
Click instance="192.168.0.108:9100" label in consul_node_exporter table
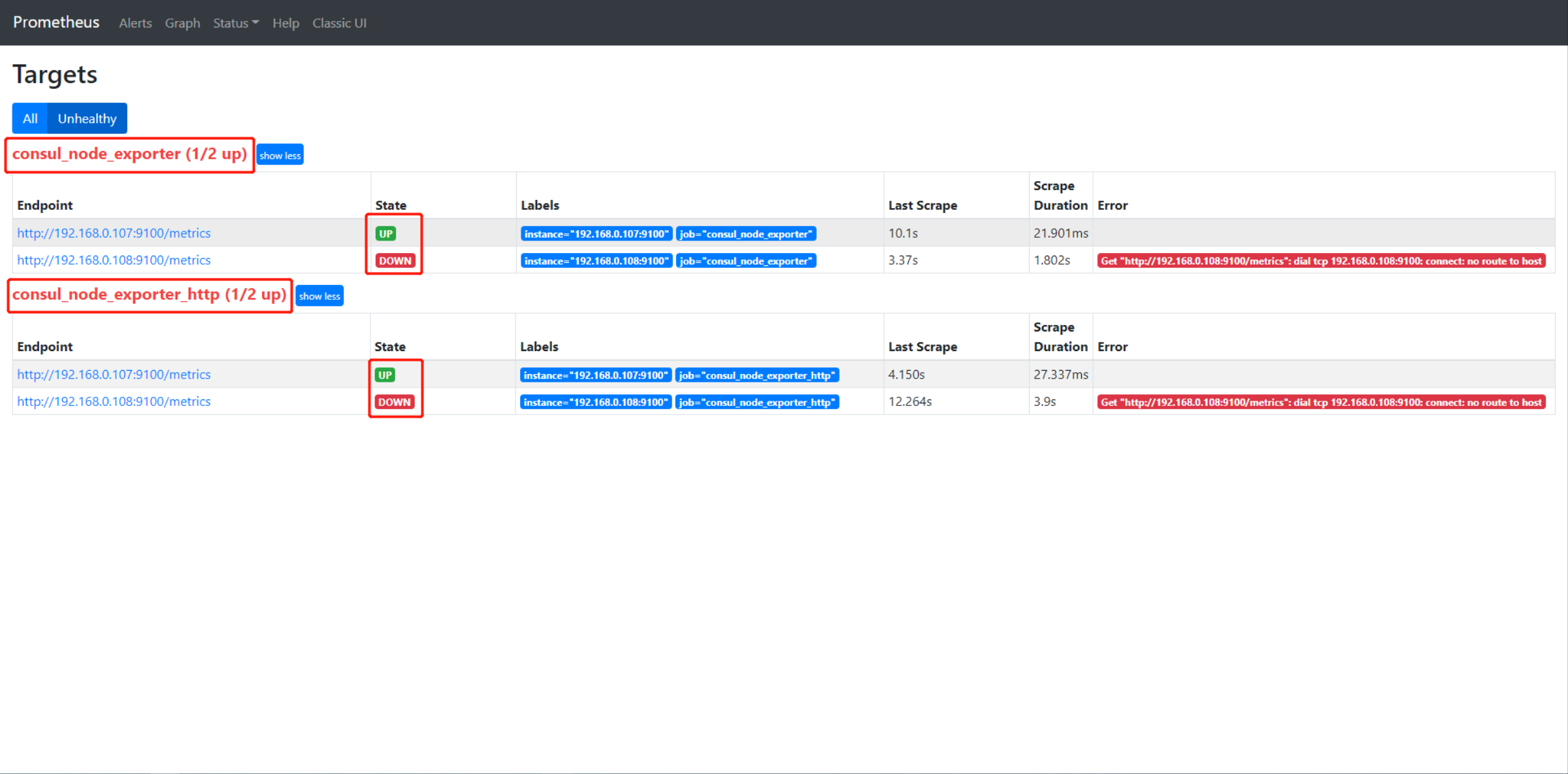click(596, 260)
